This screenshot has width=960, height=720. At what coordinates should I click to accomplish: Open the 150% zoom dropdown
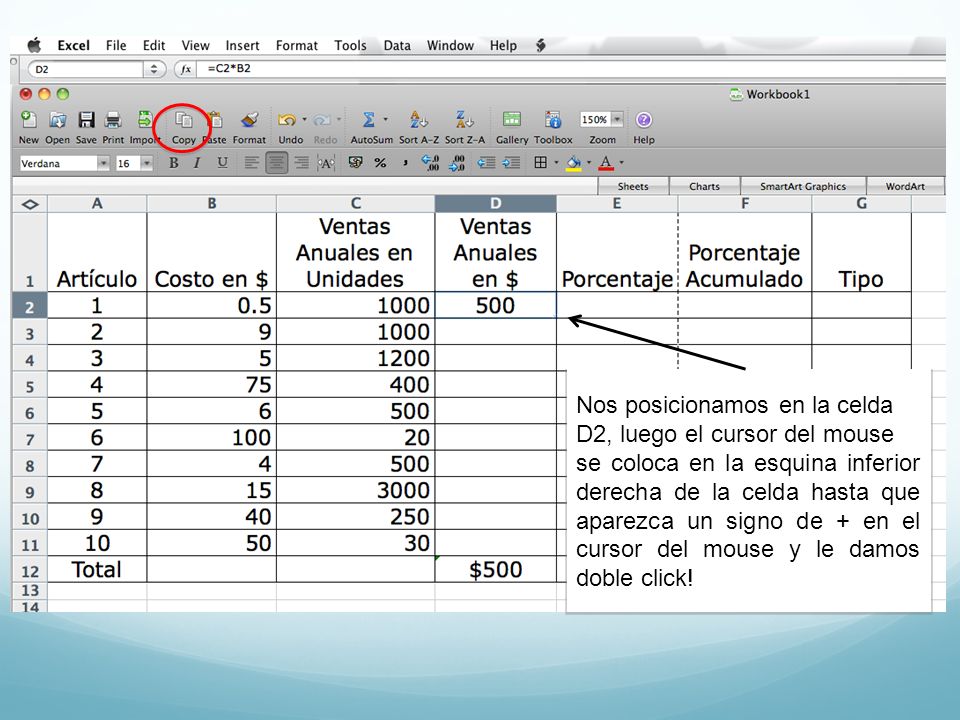(617, 119)
